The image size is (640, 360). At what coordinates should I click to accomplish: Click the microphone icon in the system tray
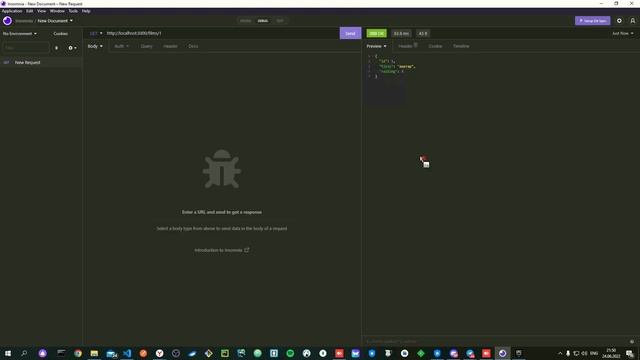point(568,353)
